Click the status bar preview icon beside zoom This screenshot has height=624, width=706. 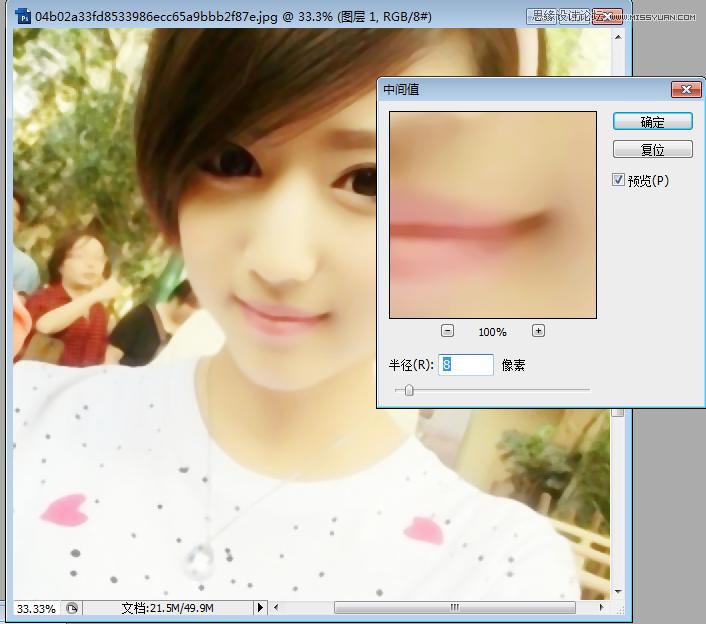pos(72,609)
